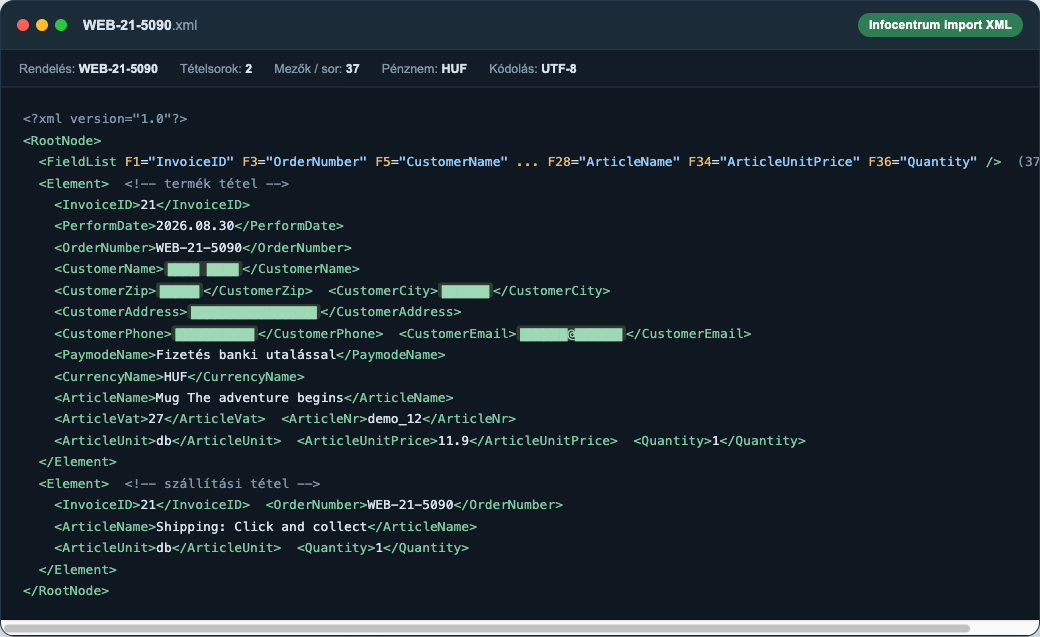Click the yellow minimize window button
This screenshot has width=1040, height=637.
(42, 25)
